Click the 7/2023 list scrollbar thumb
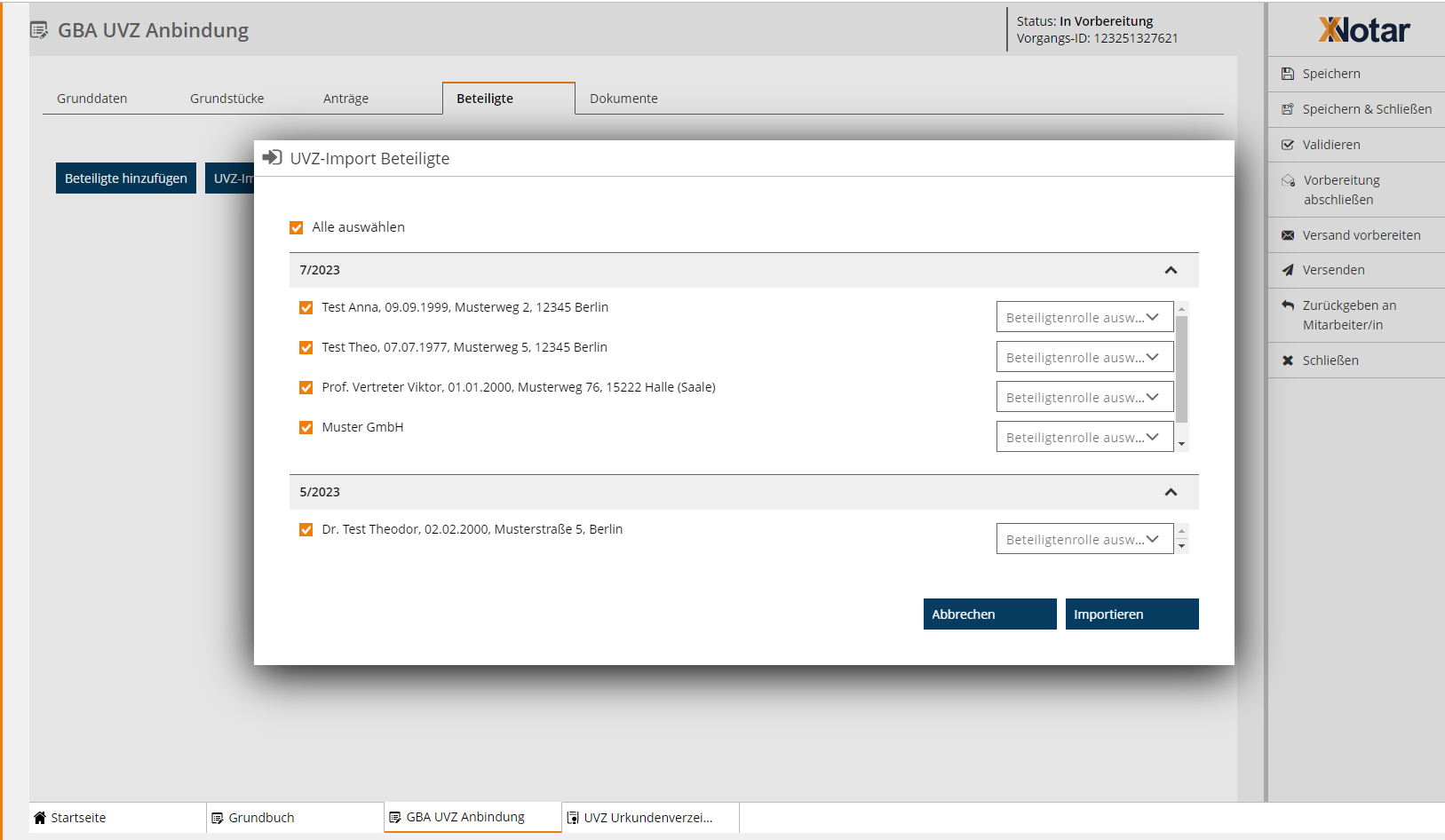The image size is (1445, 840). (x=1182, y=368)
